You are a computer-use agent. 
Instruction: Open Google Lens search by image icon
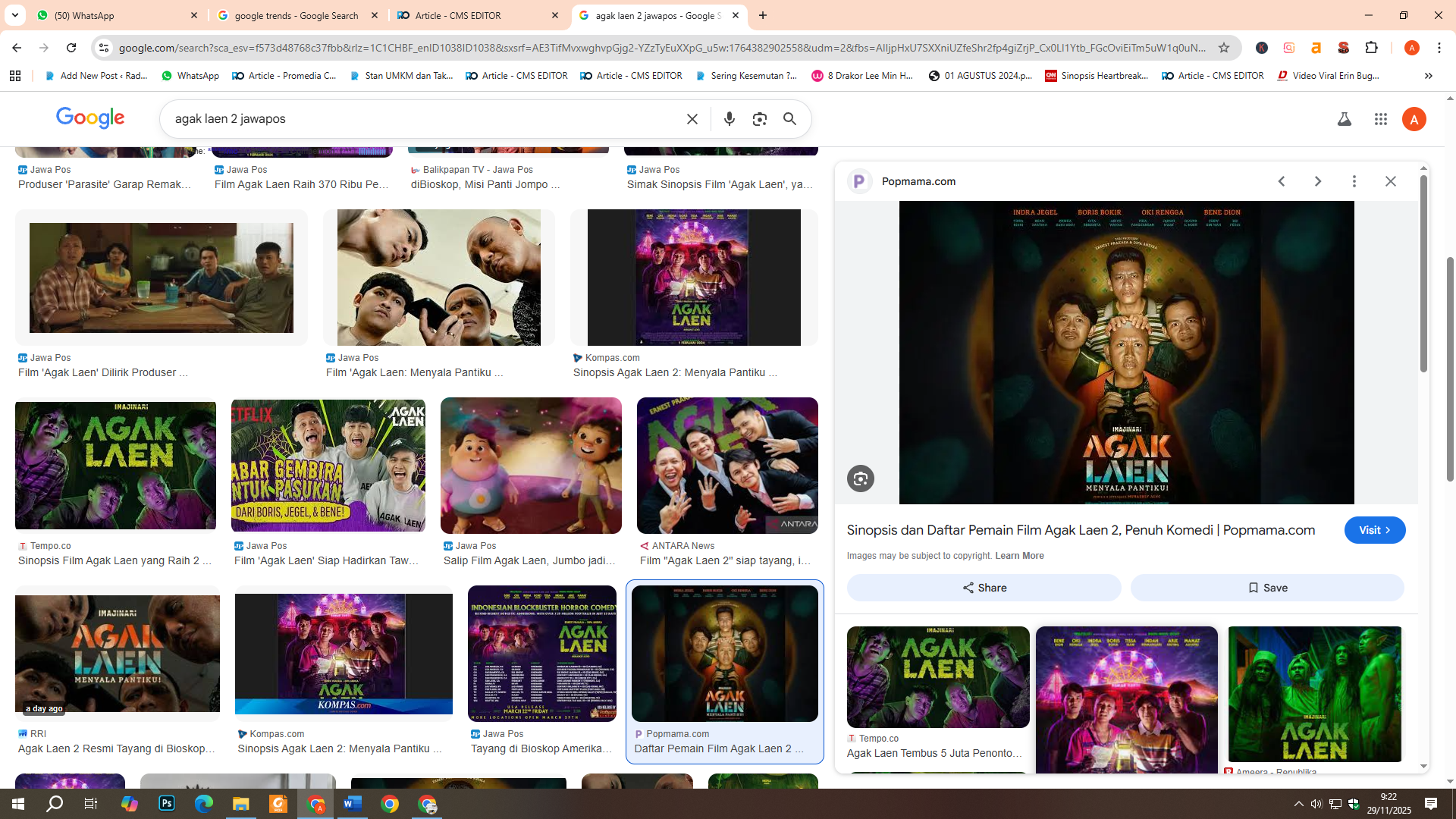tap(760, 119)
